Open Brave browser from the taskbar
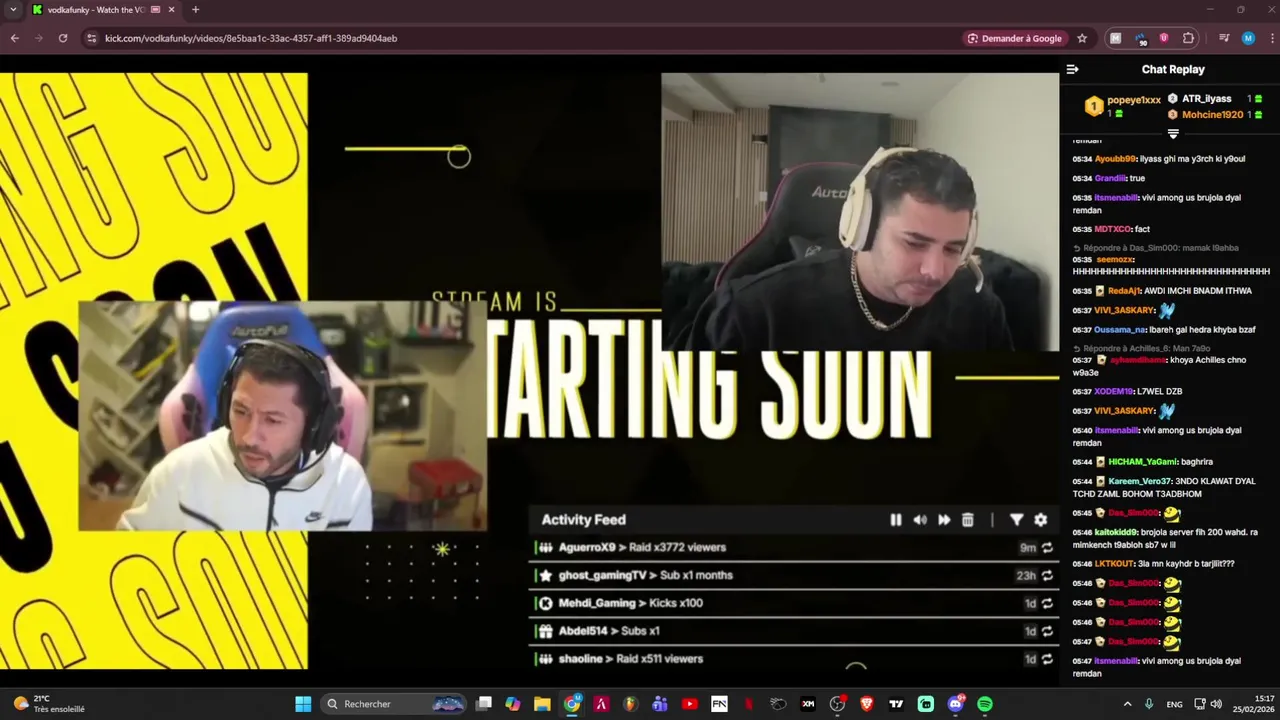 tap(867, 704)
